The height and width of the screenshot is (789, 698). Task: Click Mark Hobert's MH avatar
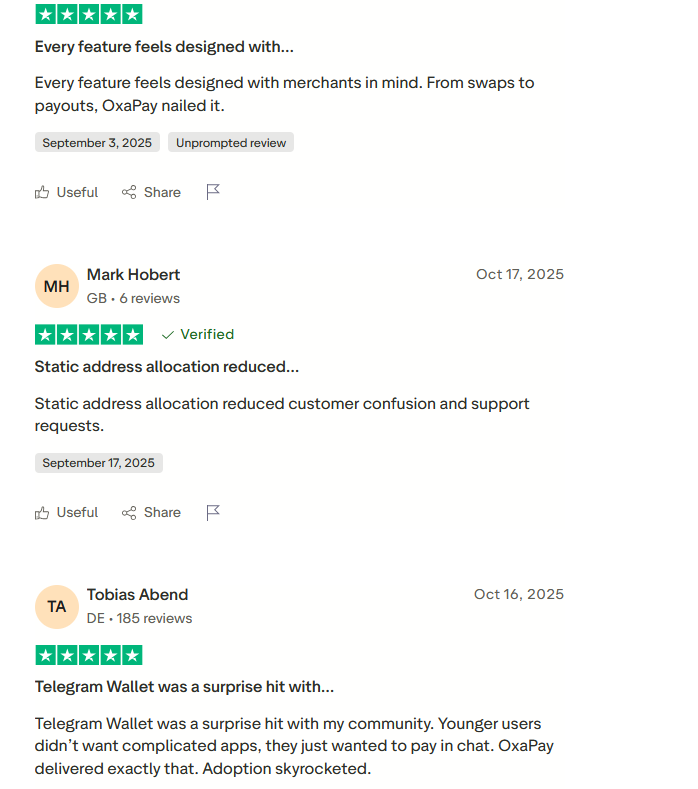pyautogui.click(x=57, y=286)
